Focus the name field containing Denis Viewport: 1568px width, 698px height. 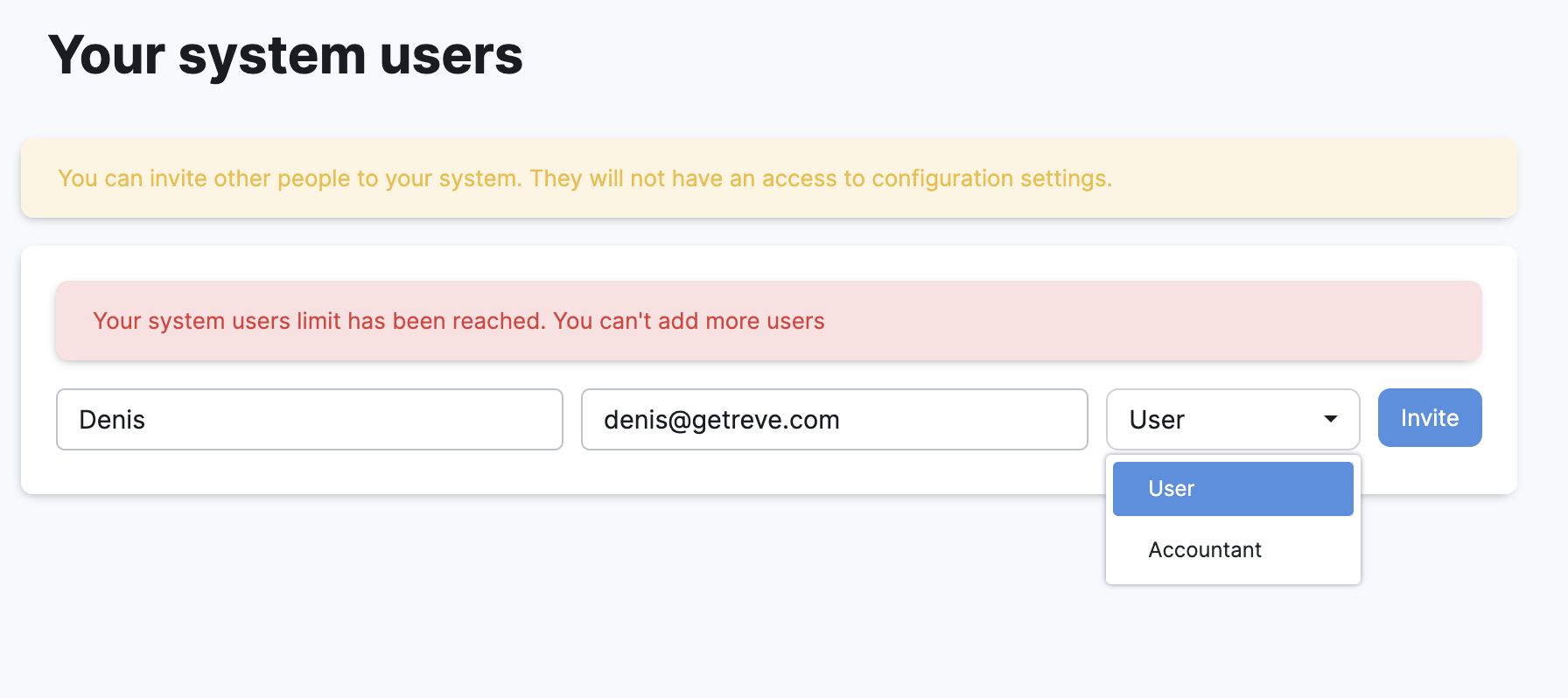point(309,419)
